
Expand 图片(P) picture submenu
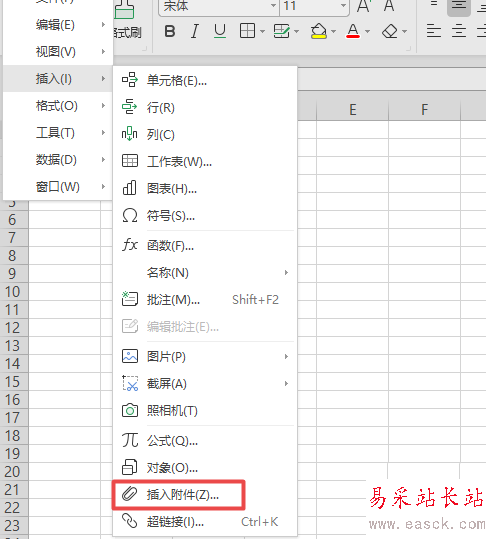205,356
